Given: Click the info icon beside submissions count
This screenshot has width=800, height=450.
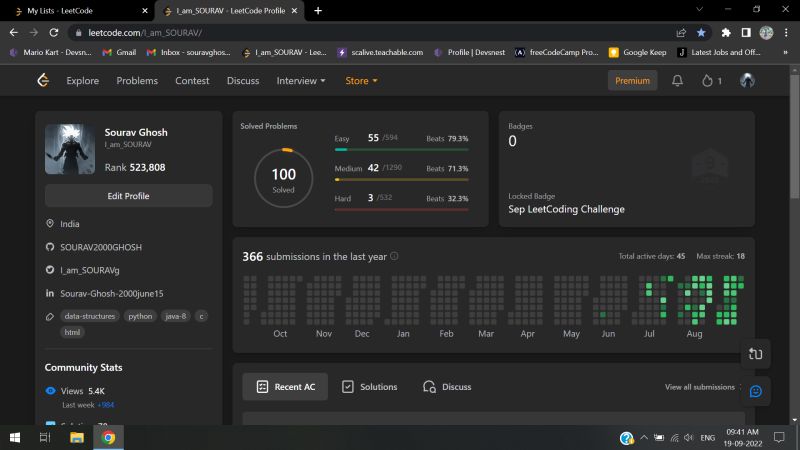Looking at the screenshot, I should point(394,256).
